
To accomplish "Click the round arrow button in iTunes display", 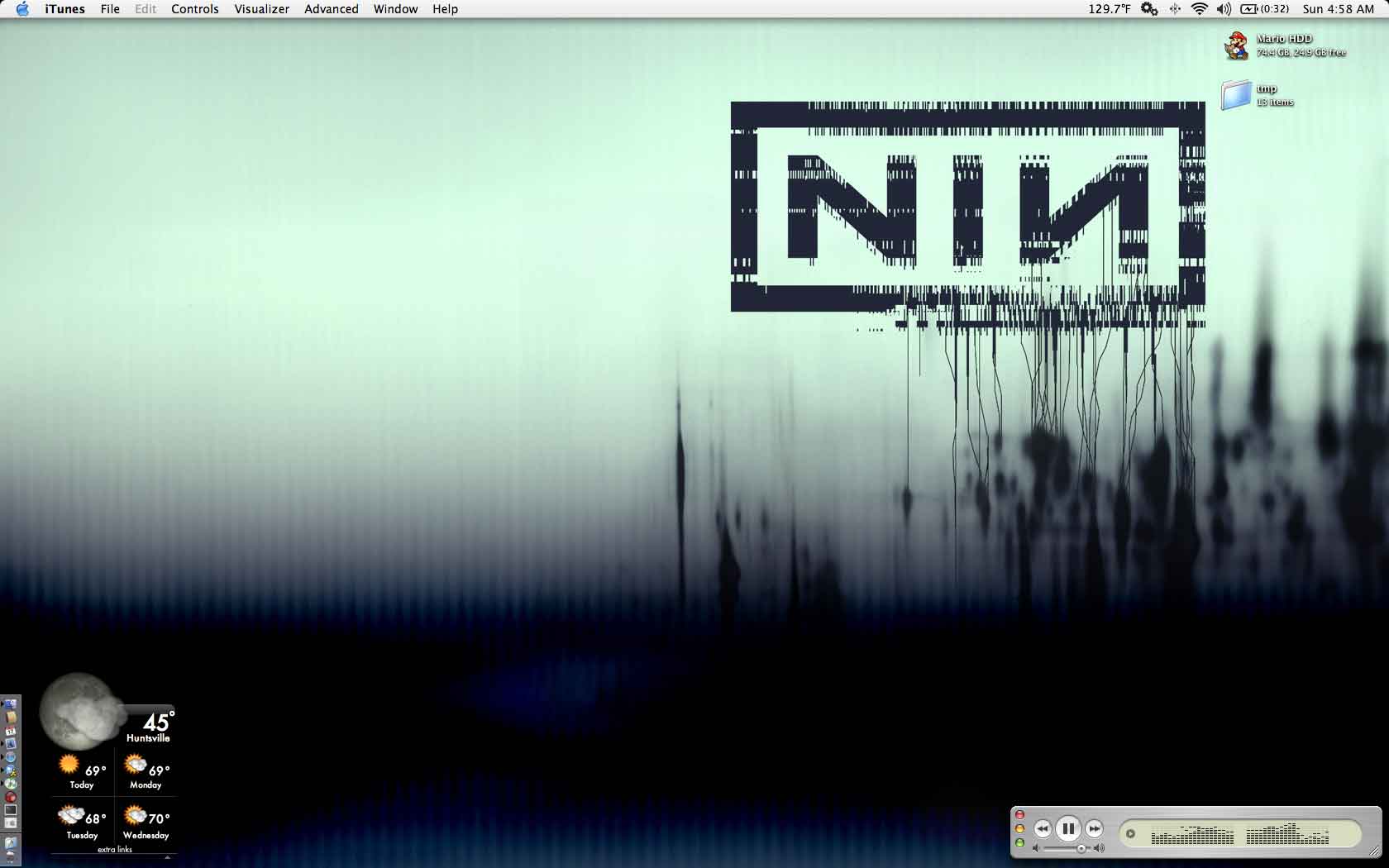I will point(1130,834).
